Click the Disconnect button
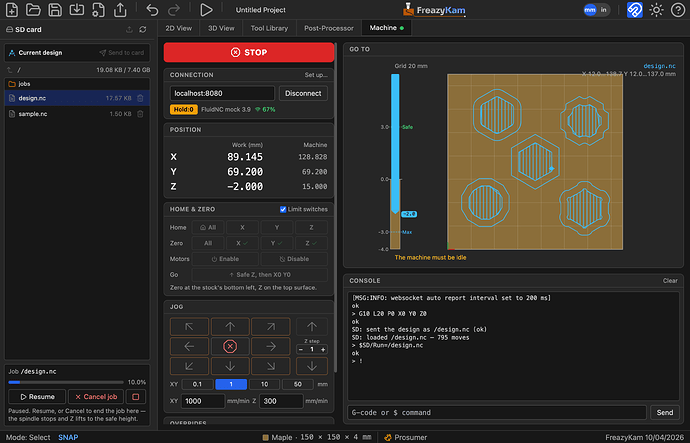 pyautogui.click(x=303, y=93)
